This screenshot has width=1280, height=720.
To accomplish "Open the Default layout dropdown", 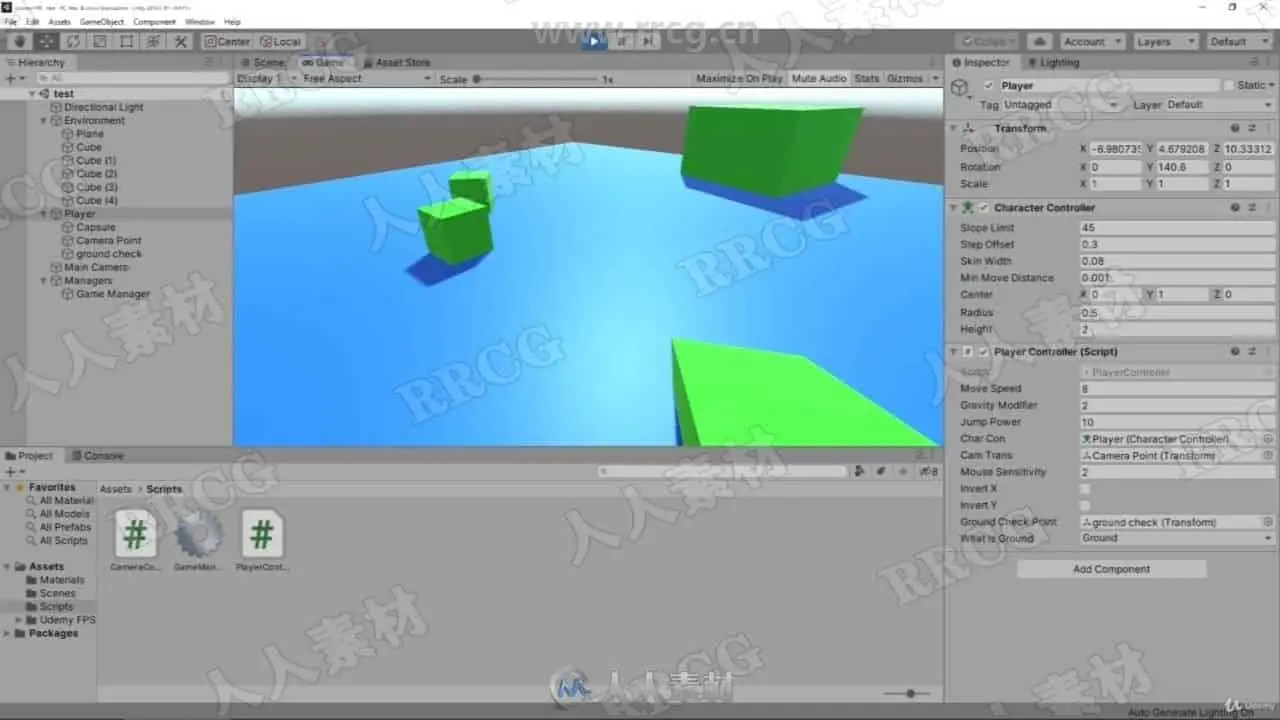I will (1239, 41).
